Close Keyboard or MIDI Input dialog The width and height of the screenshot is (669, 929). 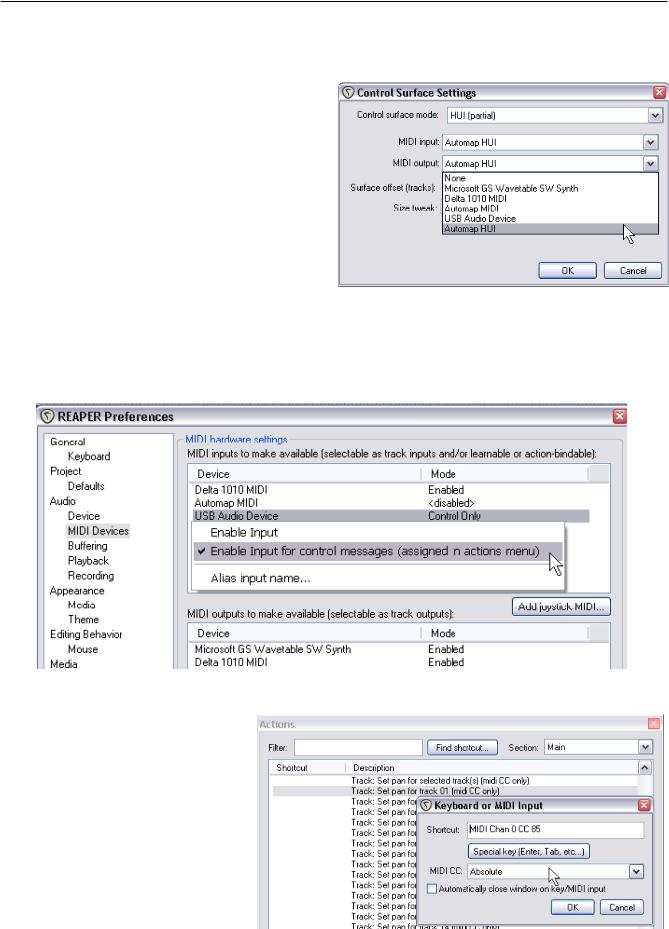tap(644, 805)
